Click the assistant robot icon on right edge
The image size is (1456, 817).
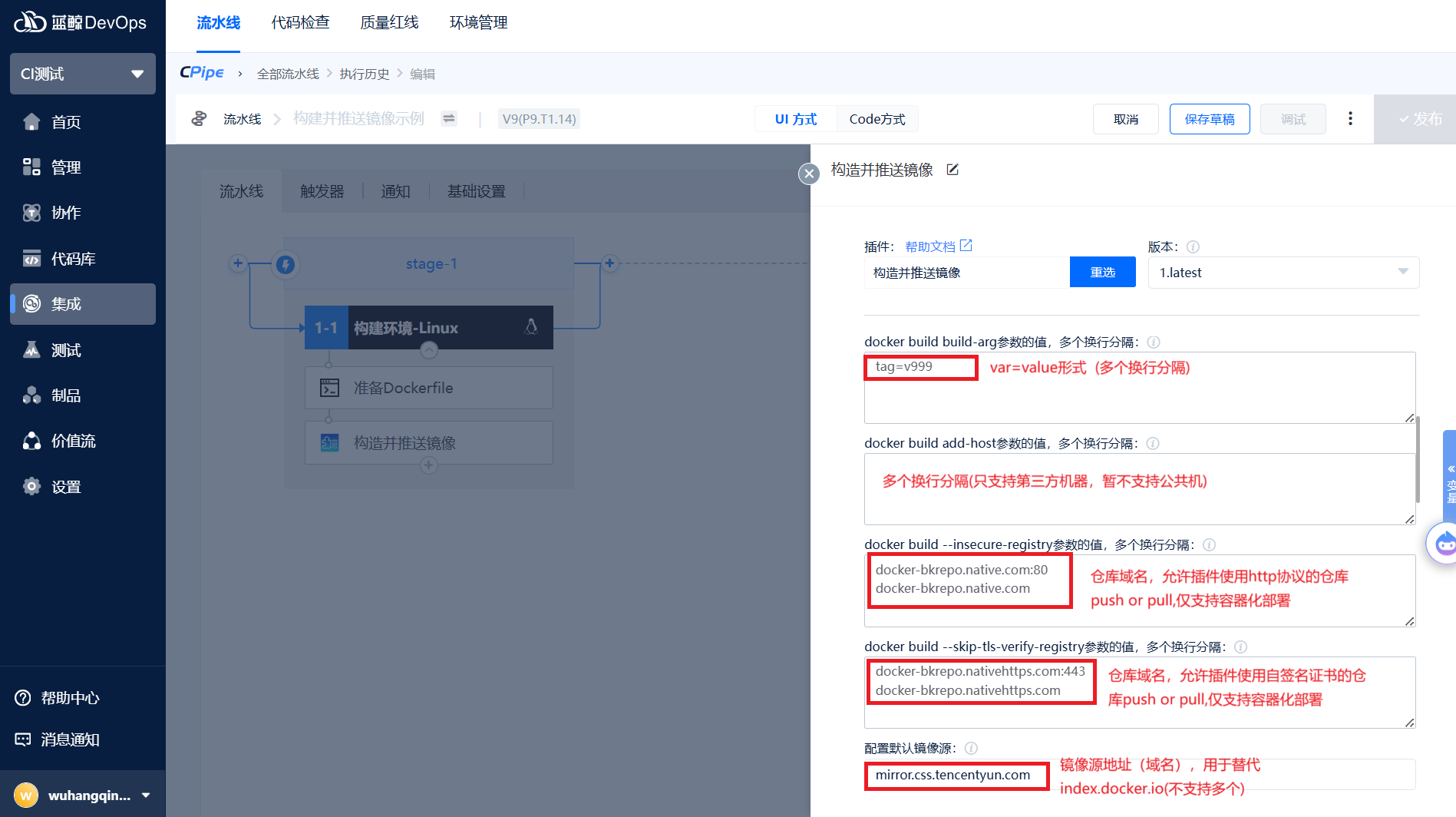[x=1444, y=544]
